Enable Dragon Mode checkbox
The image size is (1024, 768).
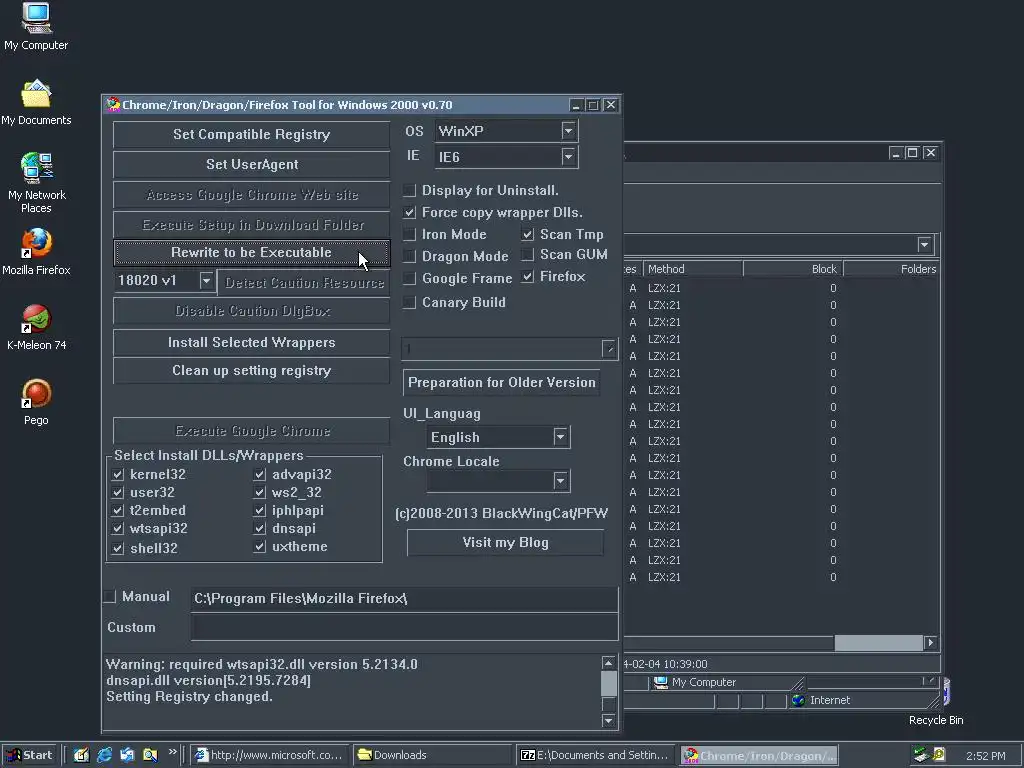pos(409,256)
